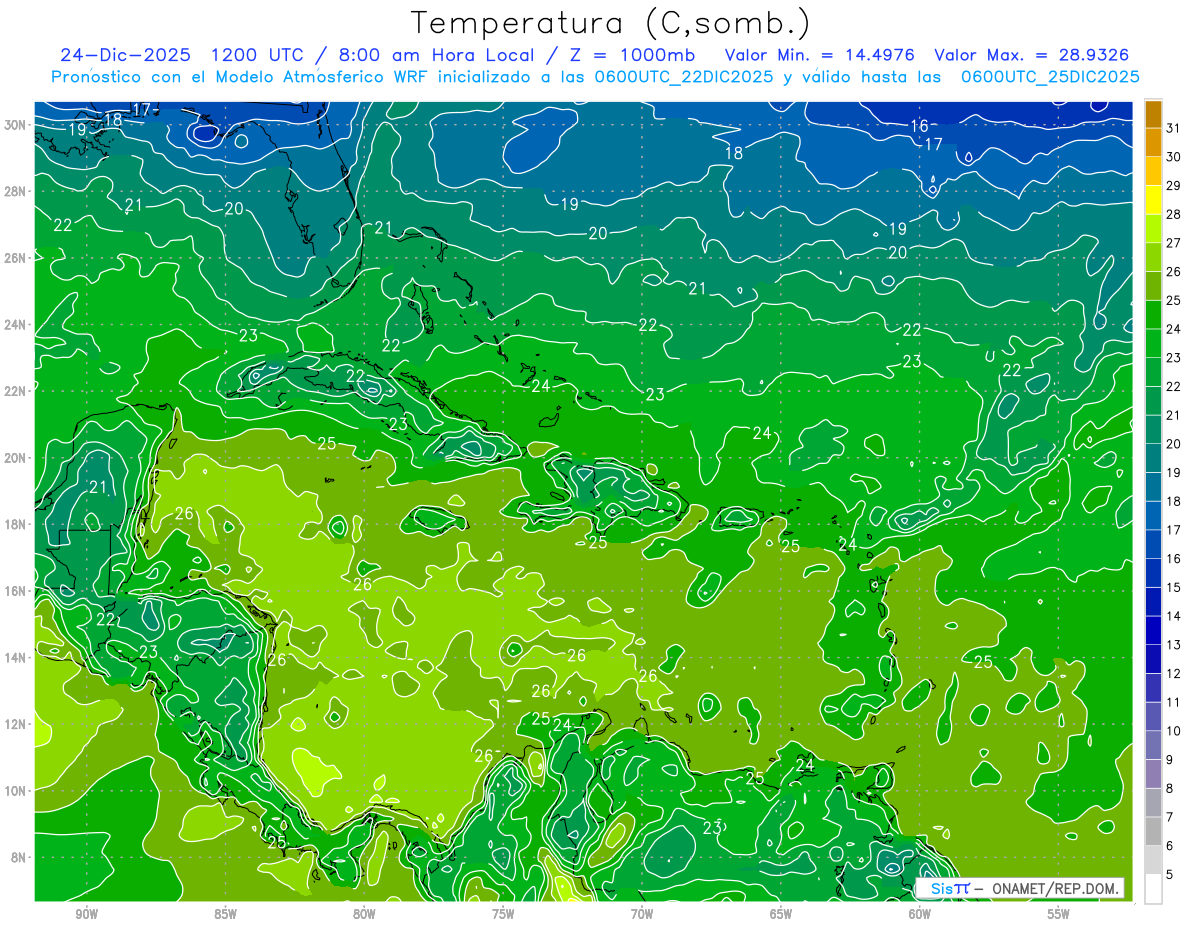Click the "9" label on the color scale

1170,760
